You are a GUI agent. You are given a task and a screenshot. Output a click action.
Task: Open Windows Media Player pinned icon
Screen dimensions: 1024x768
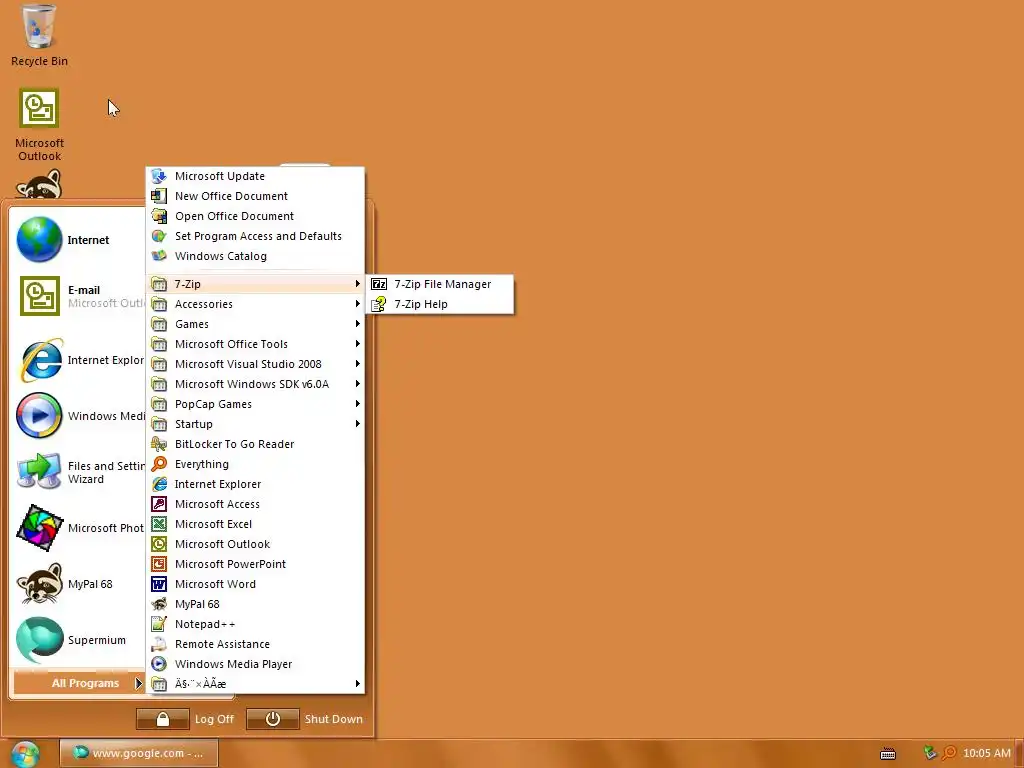point(80,415)
